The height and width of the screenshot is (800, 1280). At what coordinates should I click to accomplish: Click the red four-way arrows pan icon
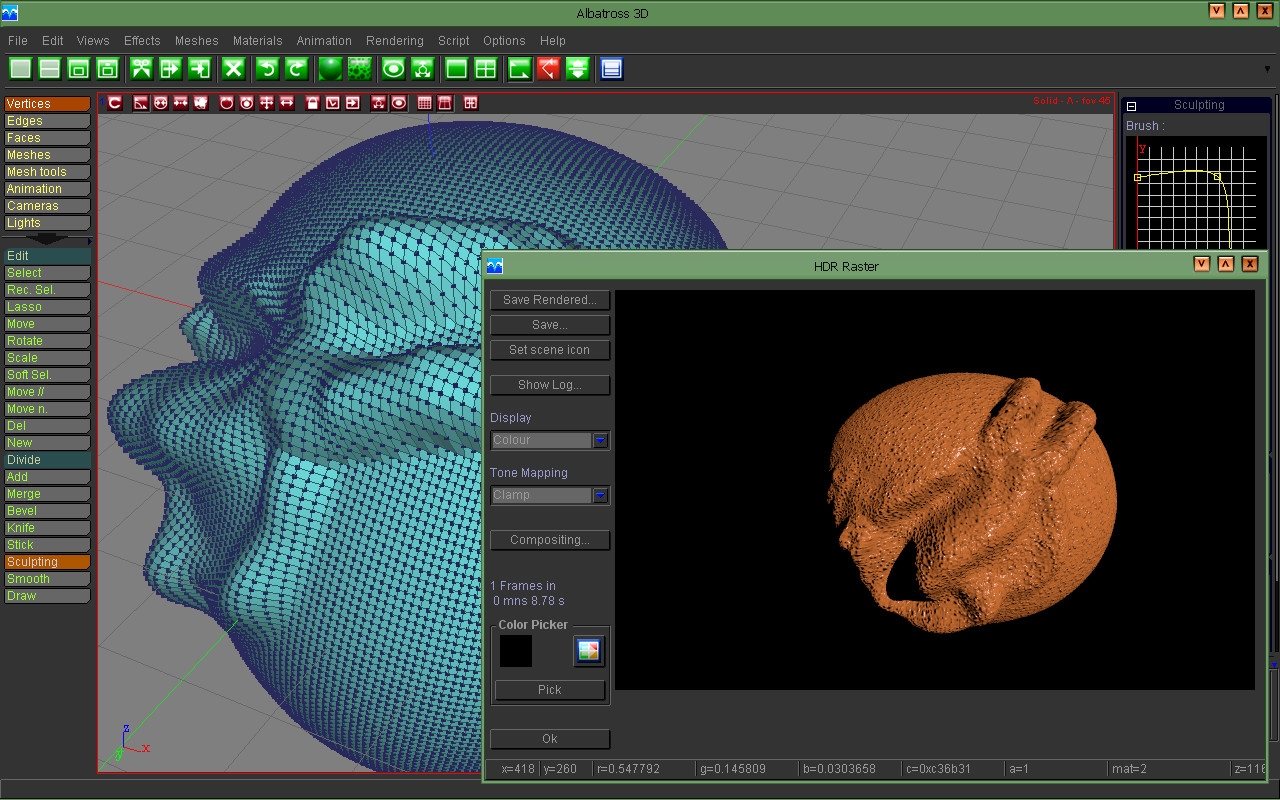click(x=267, y=103)
